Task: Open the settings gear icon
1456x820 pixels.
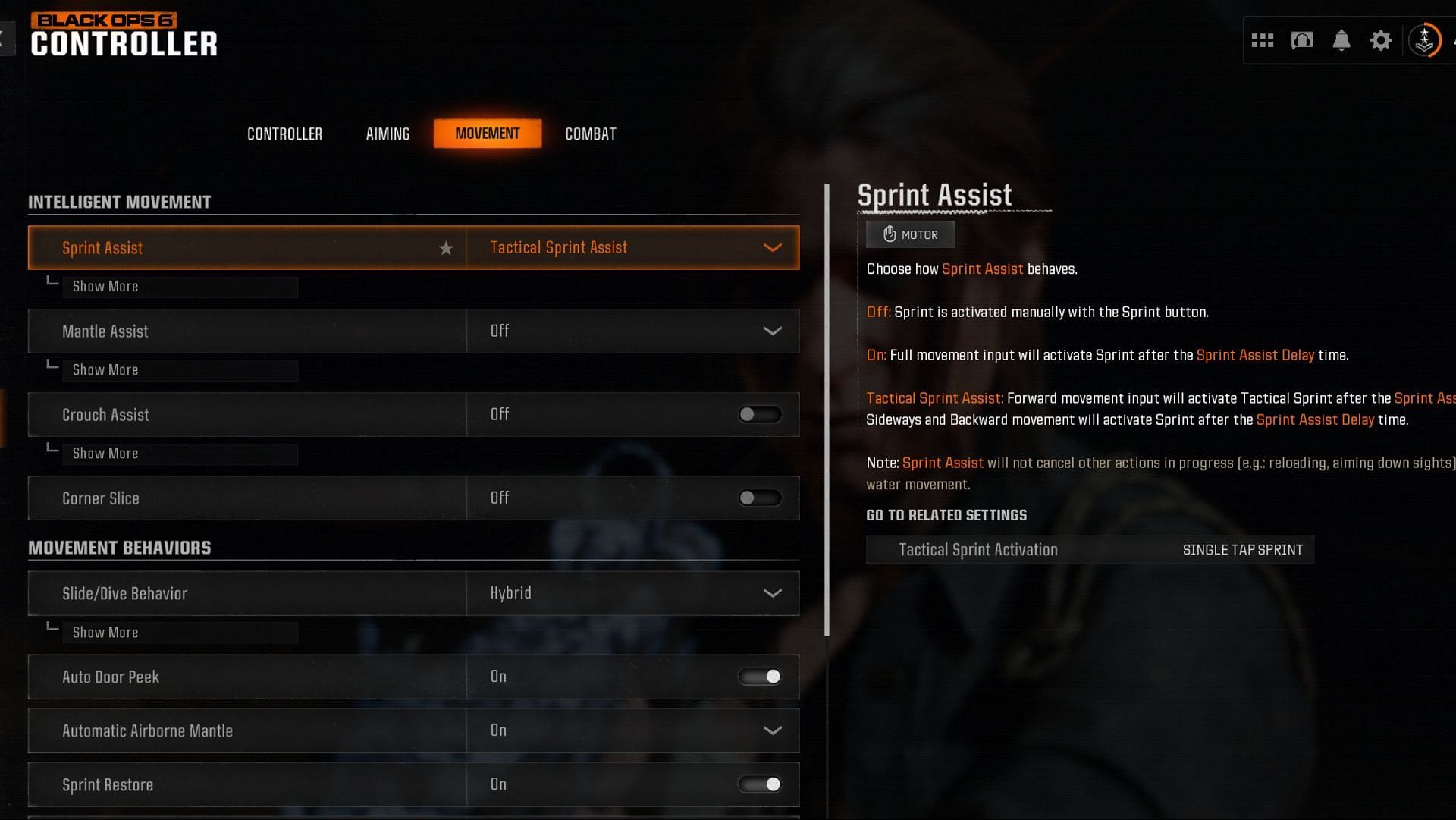Action: pos(1380,40)
